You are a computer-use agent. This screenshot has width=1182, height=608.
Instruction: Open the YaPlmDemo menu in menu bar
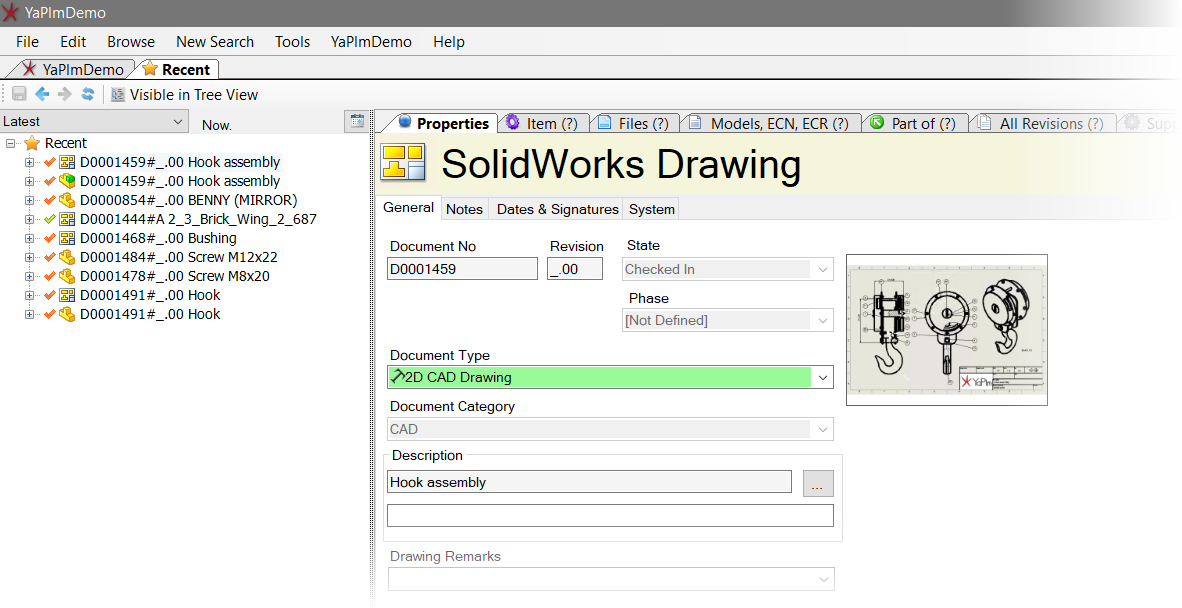pyautogui.click(x=371, y=41)
